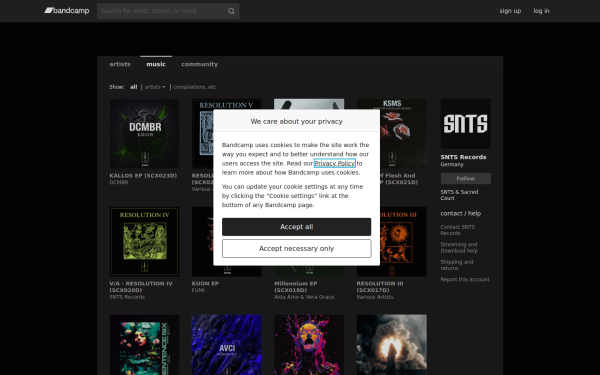Expand the artists filter dropdown
600x375 pixels.
pos(155,87)
